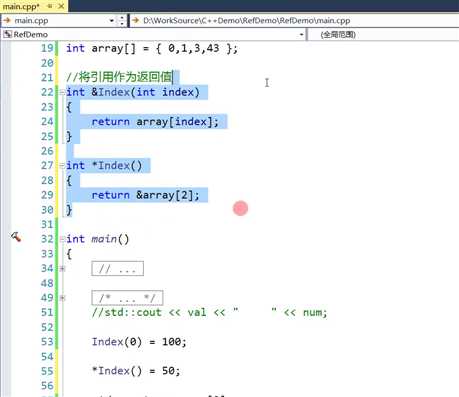
Task: Click the 'main' function name on line 32
Action: tap(104, 239)
